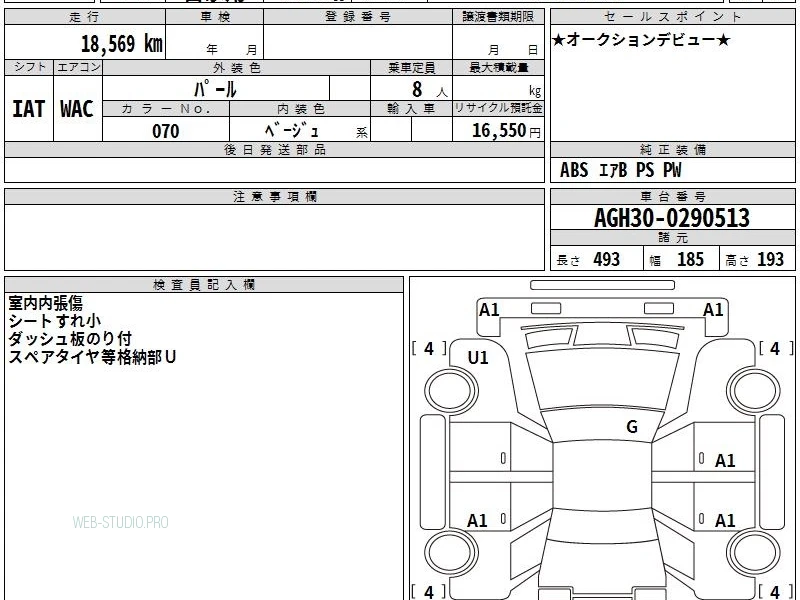This screenshot has height=600, width=800.
Task: Click the seating capacity value 8
Action: coord(417,89)
